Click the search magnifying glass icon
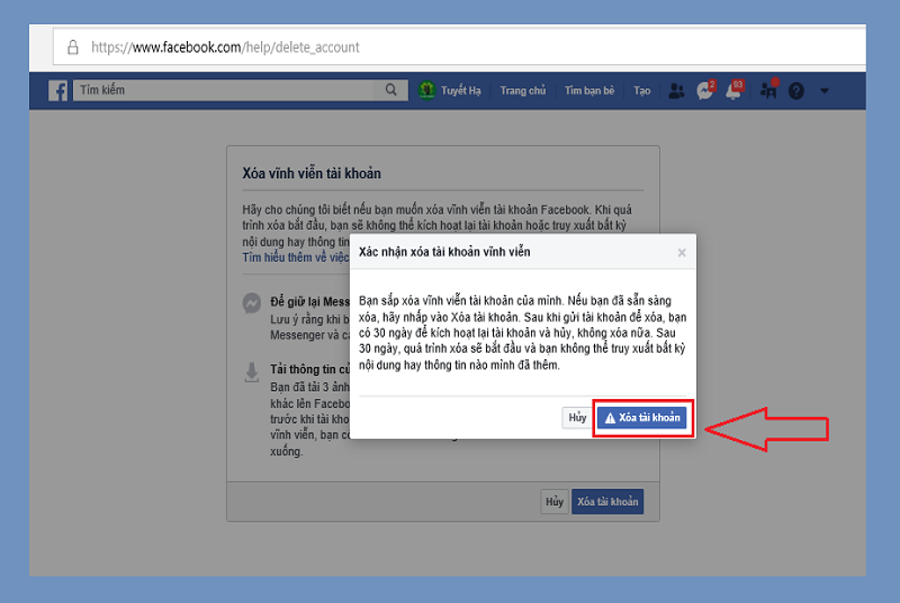Screen dimensions: 900x603 pos(391,91)
